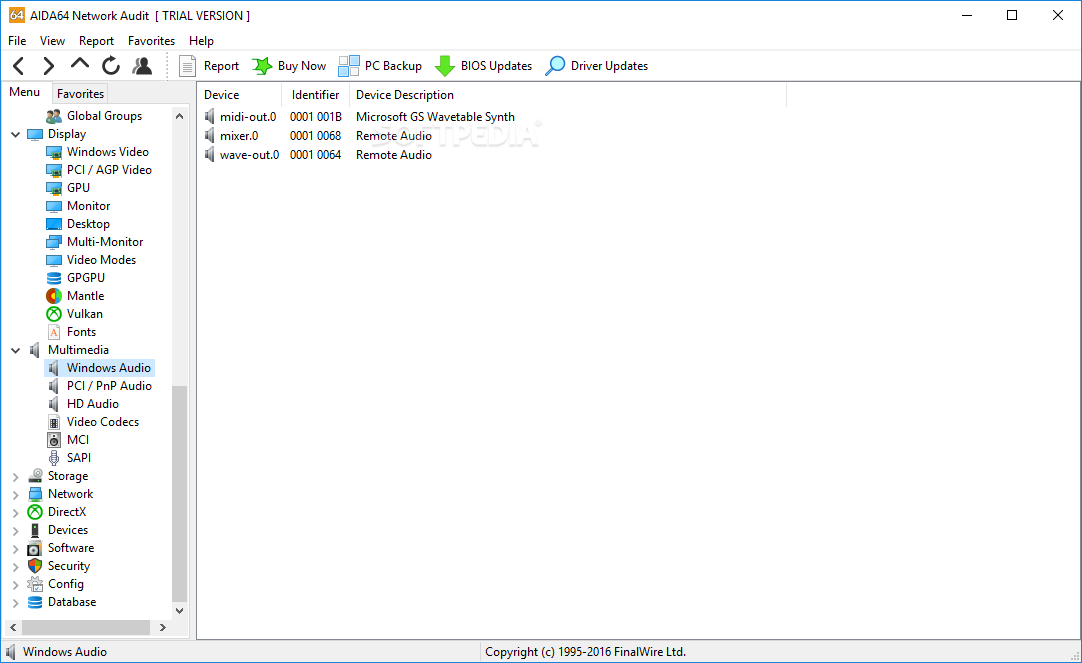The width and height of the screenshot is (1082, 663).
Task: Expand the Config tree node
Action: tap(15, 584)
